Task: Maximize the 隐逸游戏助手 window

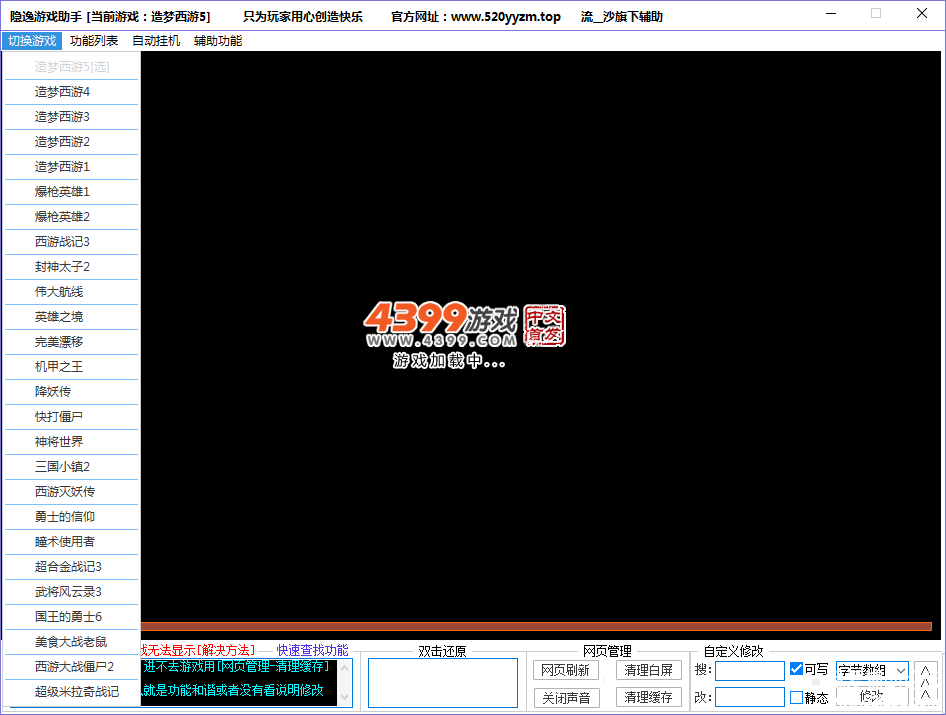Action: [x=876, y=13]
